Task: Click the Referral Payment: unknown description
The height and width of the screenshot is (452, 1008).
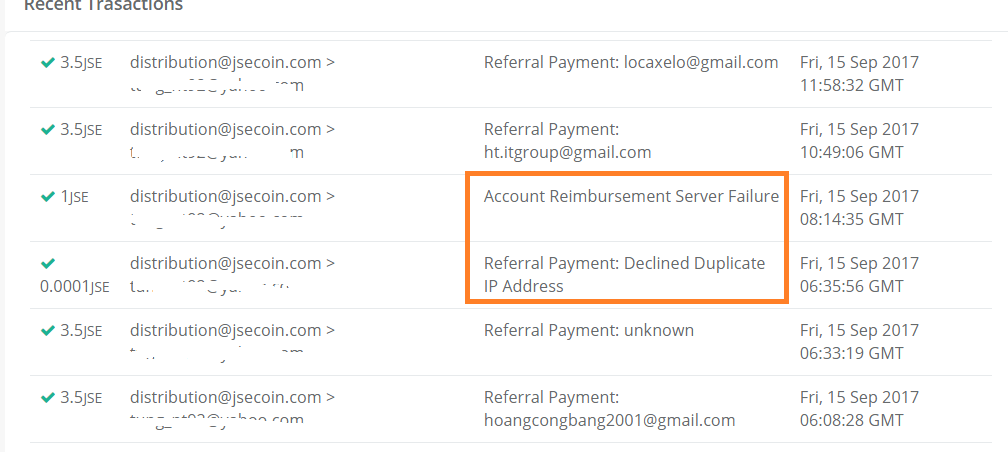Action: point(588,331)
